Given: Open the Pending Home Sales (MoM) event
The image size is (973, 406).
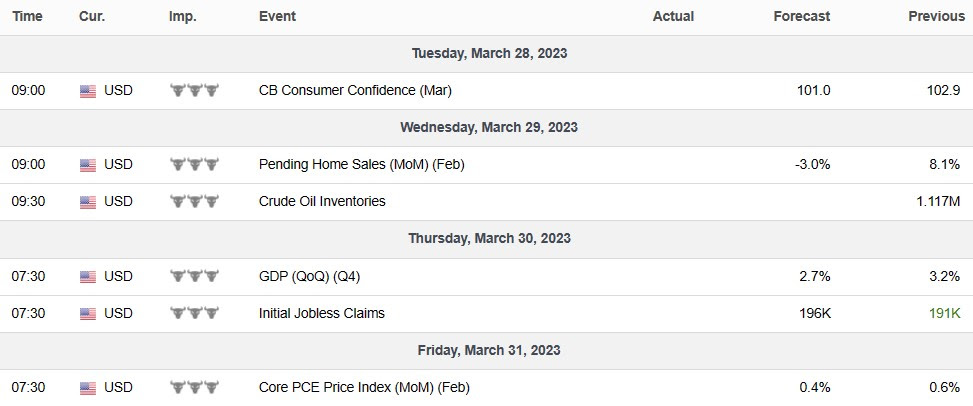Looking at the screenshot, I should [x=361, y=165].
